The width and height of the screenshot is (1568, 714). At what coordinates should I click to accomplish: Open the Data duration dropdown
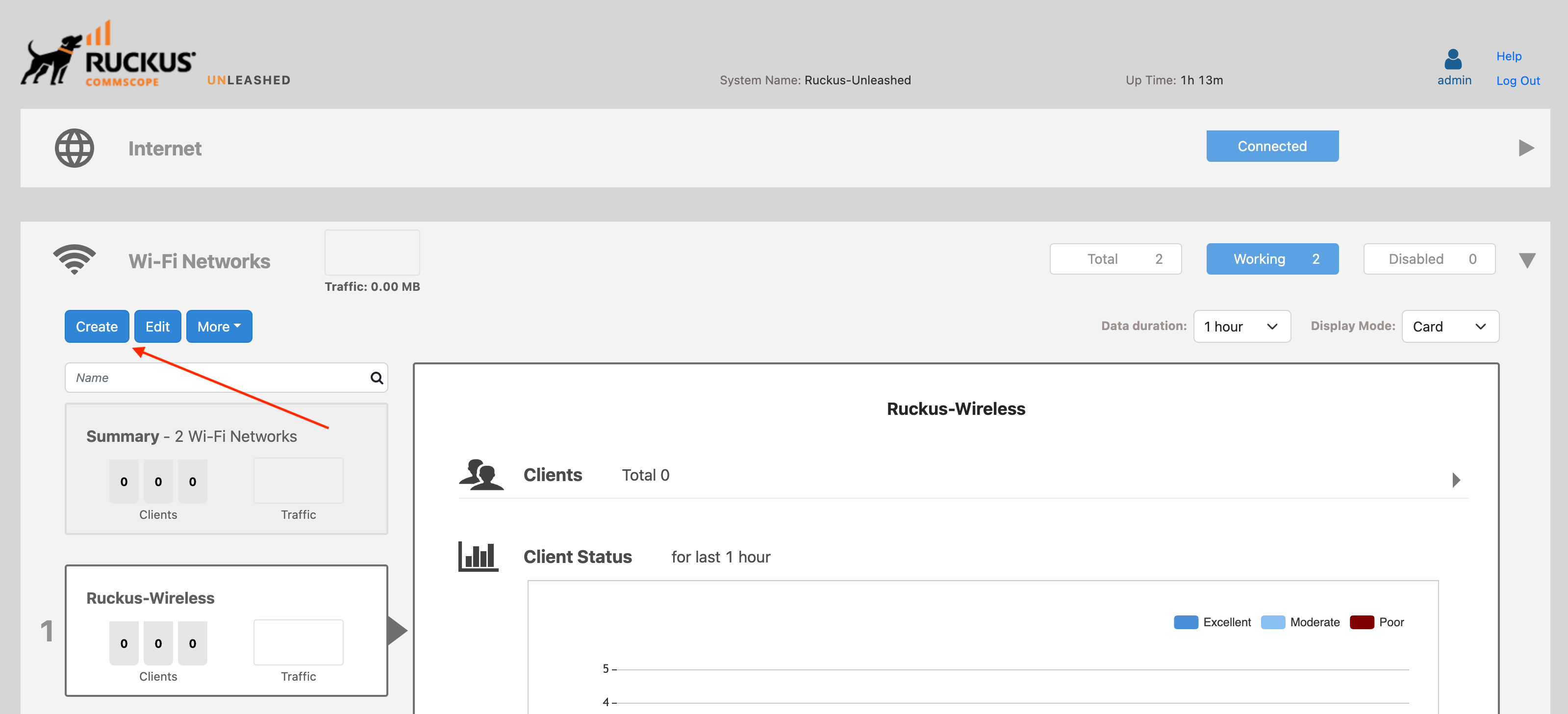pyautogui.click(x=1241, y=326)
